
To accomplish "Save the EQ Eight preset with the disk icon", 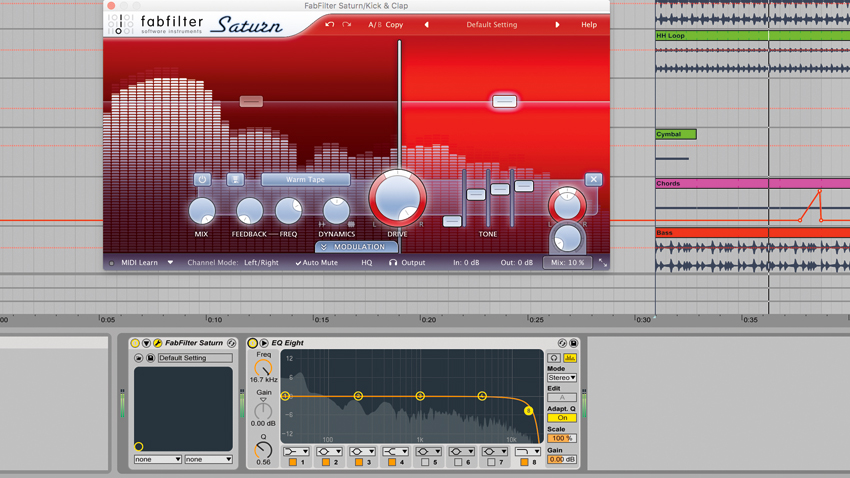I will point(574,343).
